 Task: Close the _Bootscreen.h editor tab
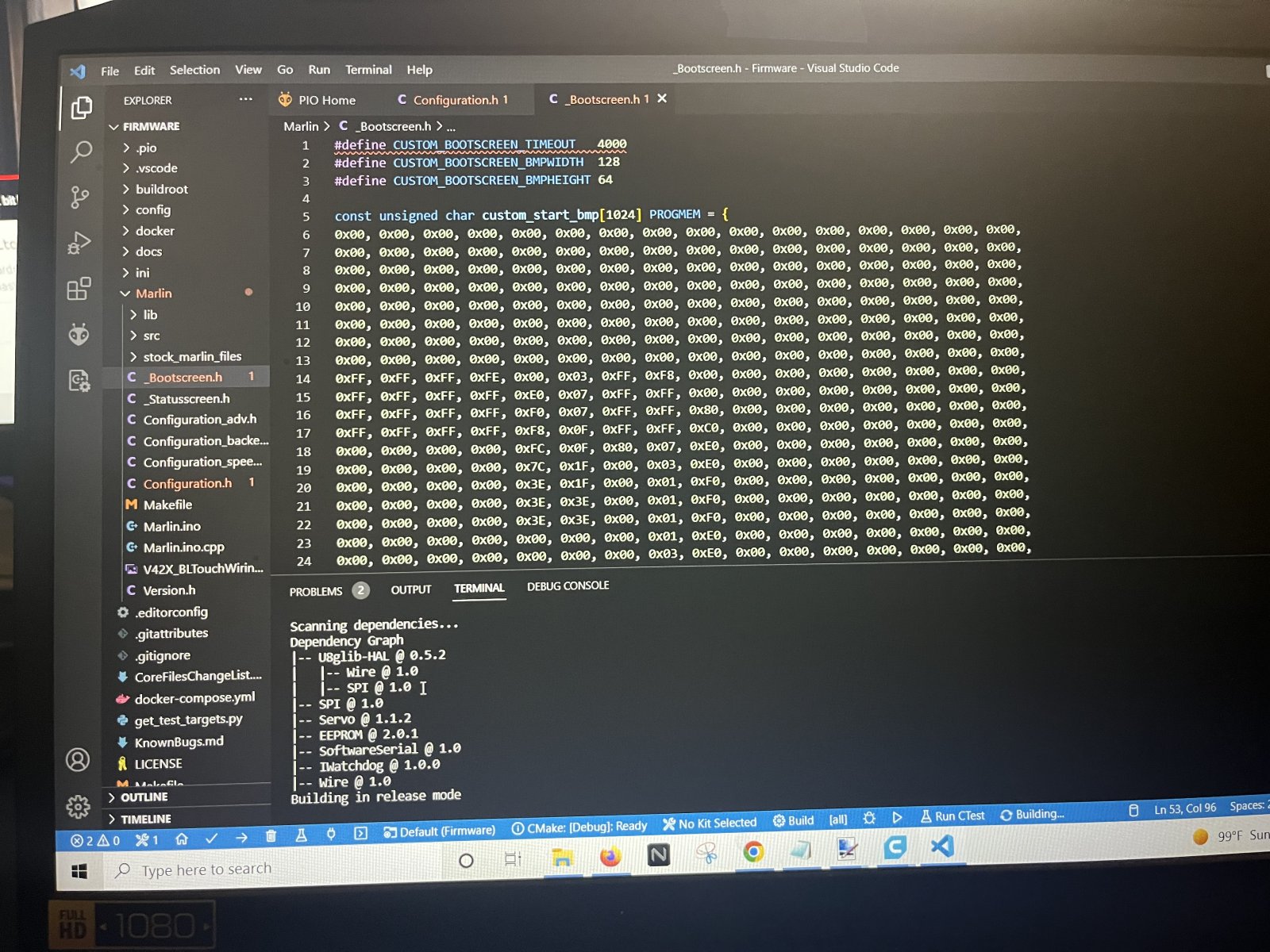[662, 98]
